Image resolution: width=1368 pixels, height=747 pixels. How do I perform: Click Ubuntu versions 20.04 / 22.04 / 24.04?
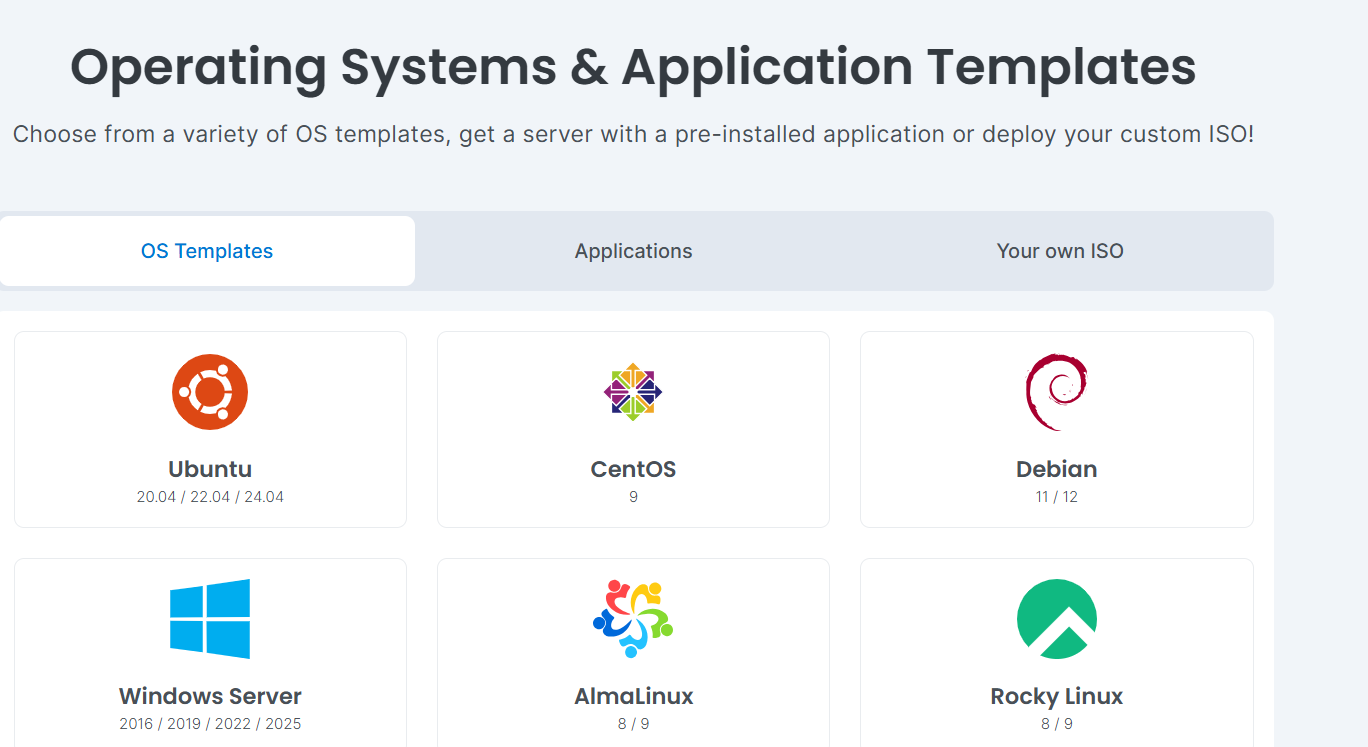[x=210, y=497]
